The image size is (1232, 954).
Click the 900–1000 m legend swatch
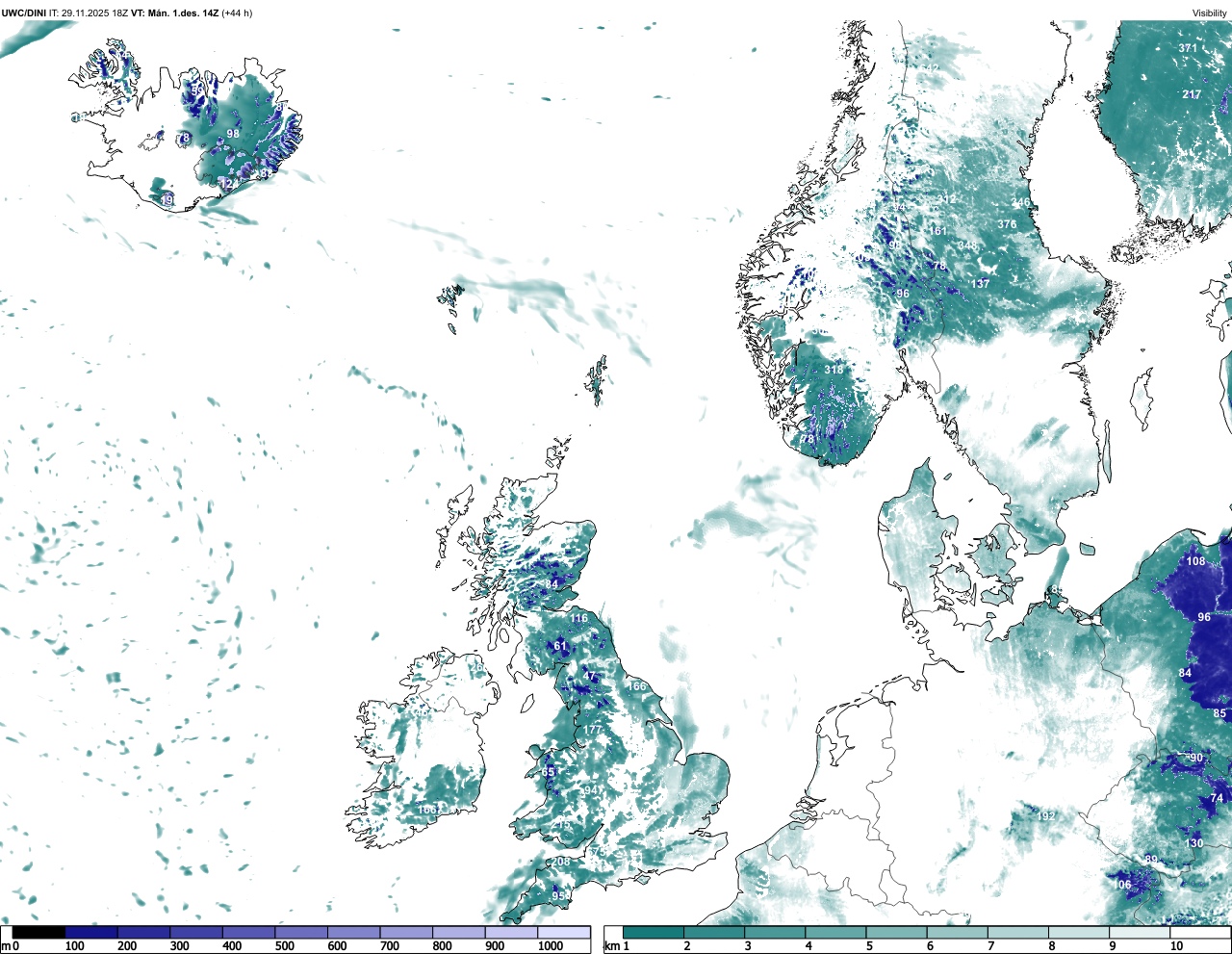tap(511, 933)
